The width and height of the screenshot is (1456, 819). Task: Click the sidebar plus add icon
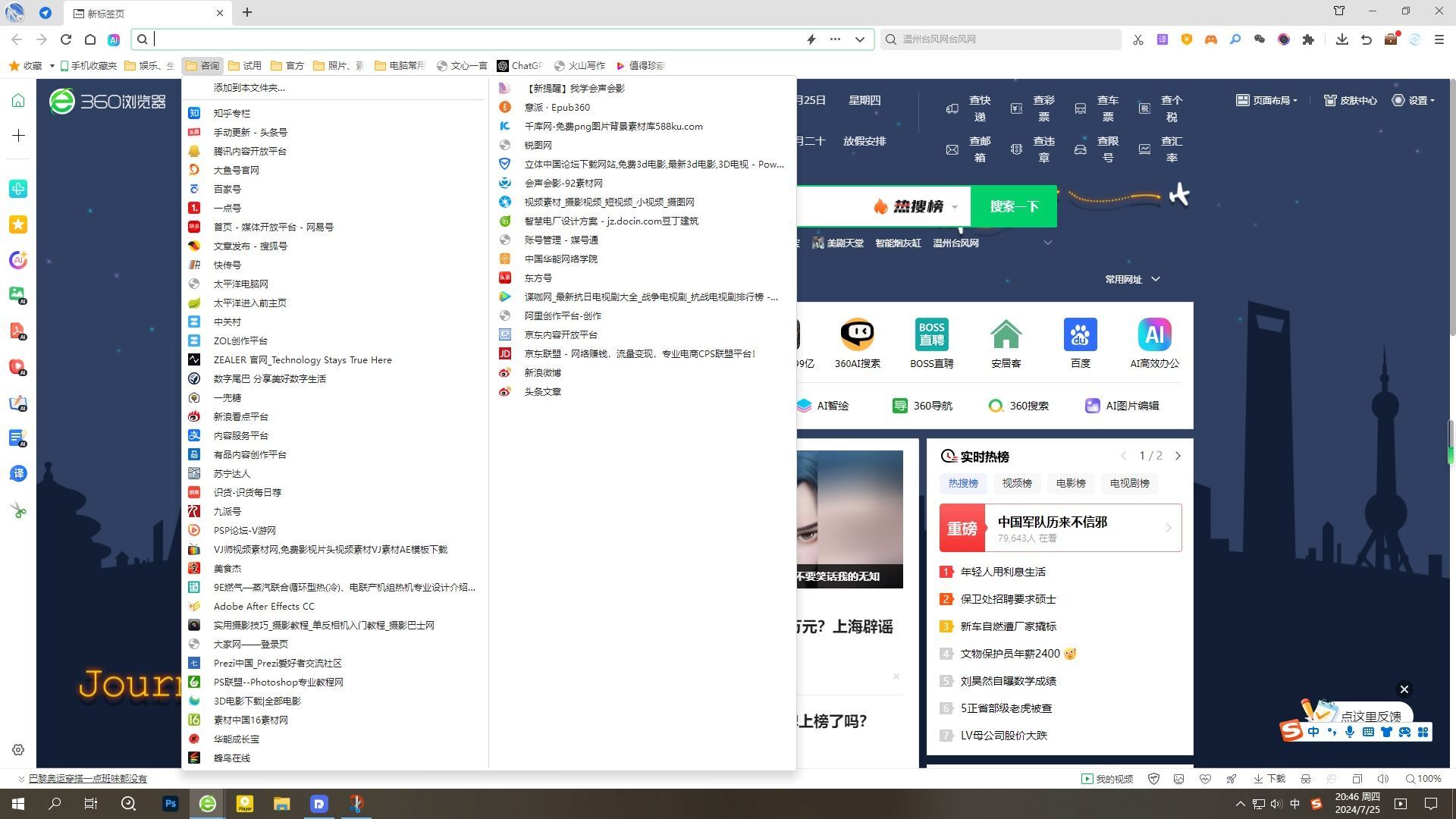click(18, 136)
